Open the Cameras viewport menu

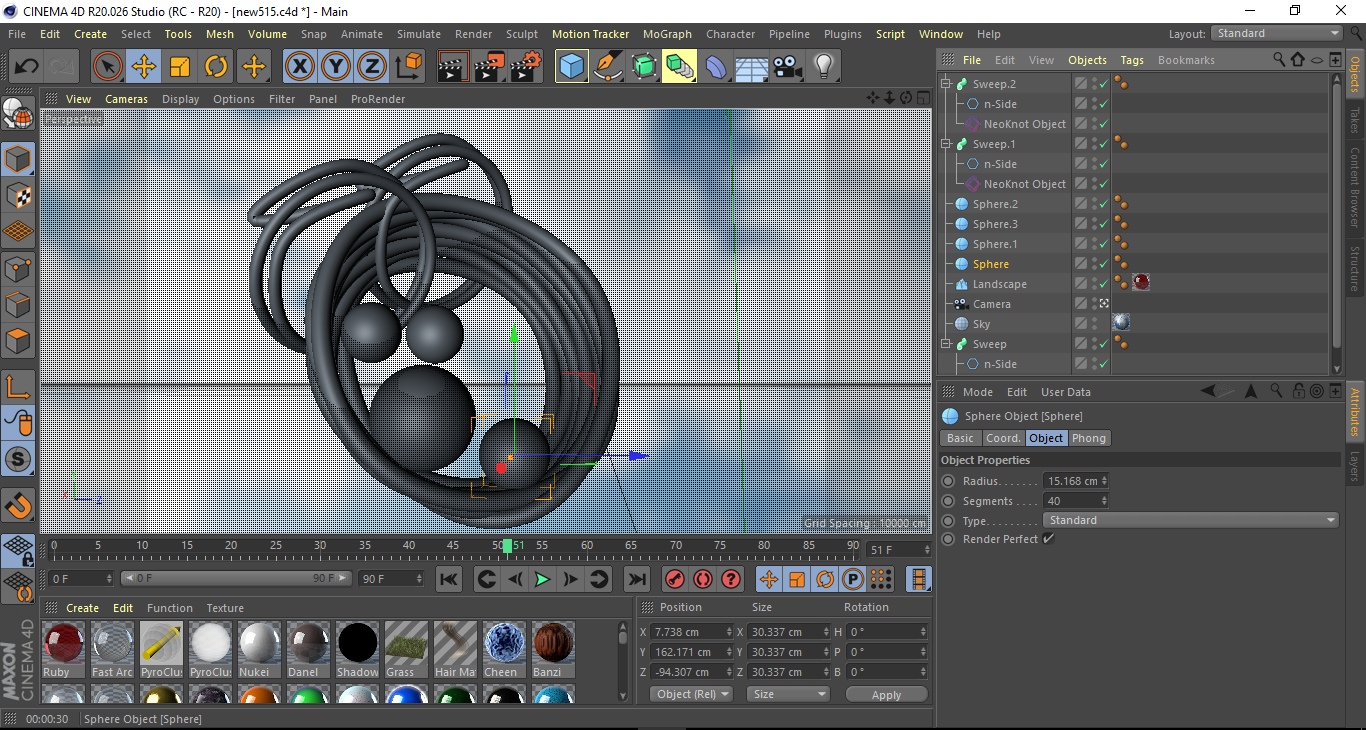[x=126, y=99]
